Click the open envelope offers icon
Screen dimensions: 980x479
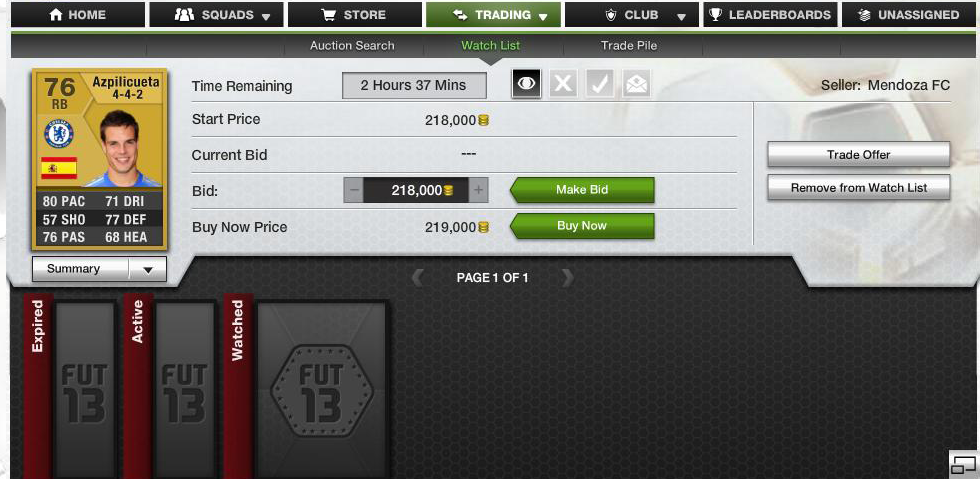pyautogui.click(x=636, y=84)
